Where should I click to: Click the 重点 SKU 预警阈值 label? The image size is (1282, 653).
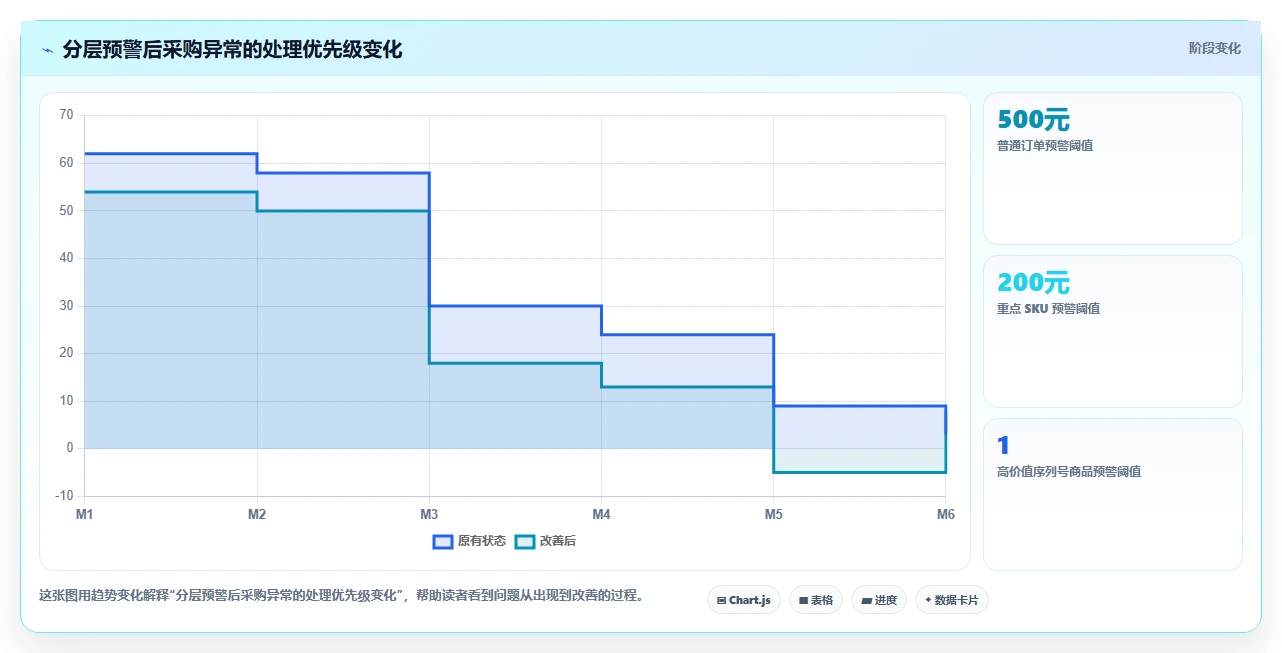pos(1048,309)
